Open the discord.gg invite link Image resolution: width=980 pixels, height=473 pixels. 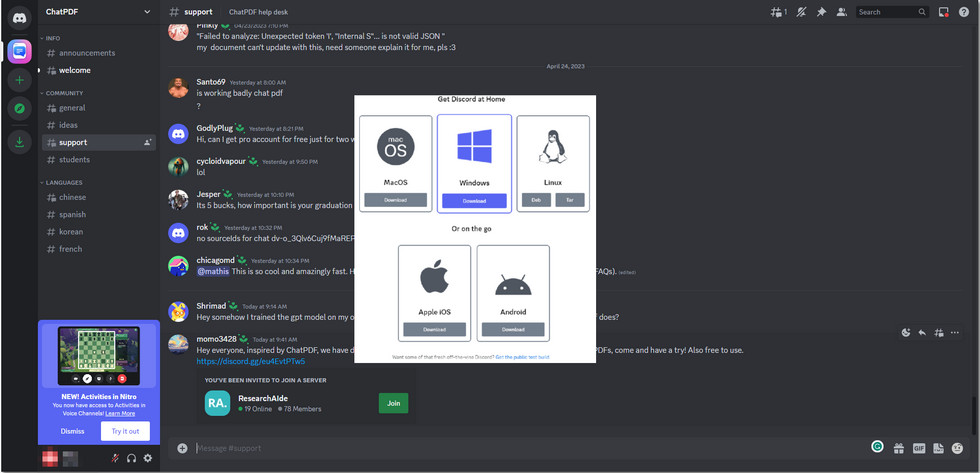(251, 361)
